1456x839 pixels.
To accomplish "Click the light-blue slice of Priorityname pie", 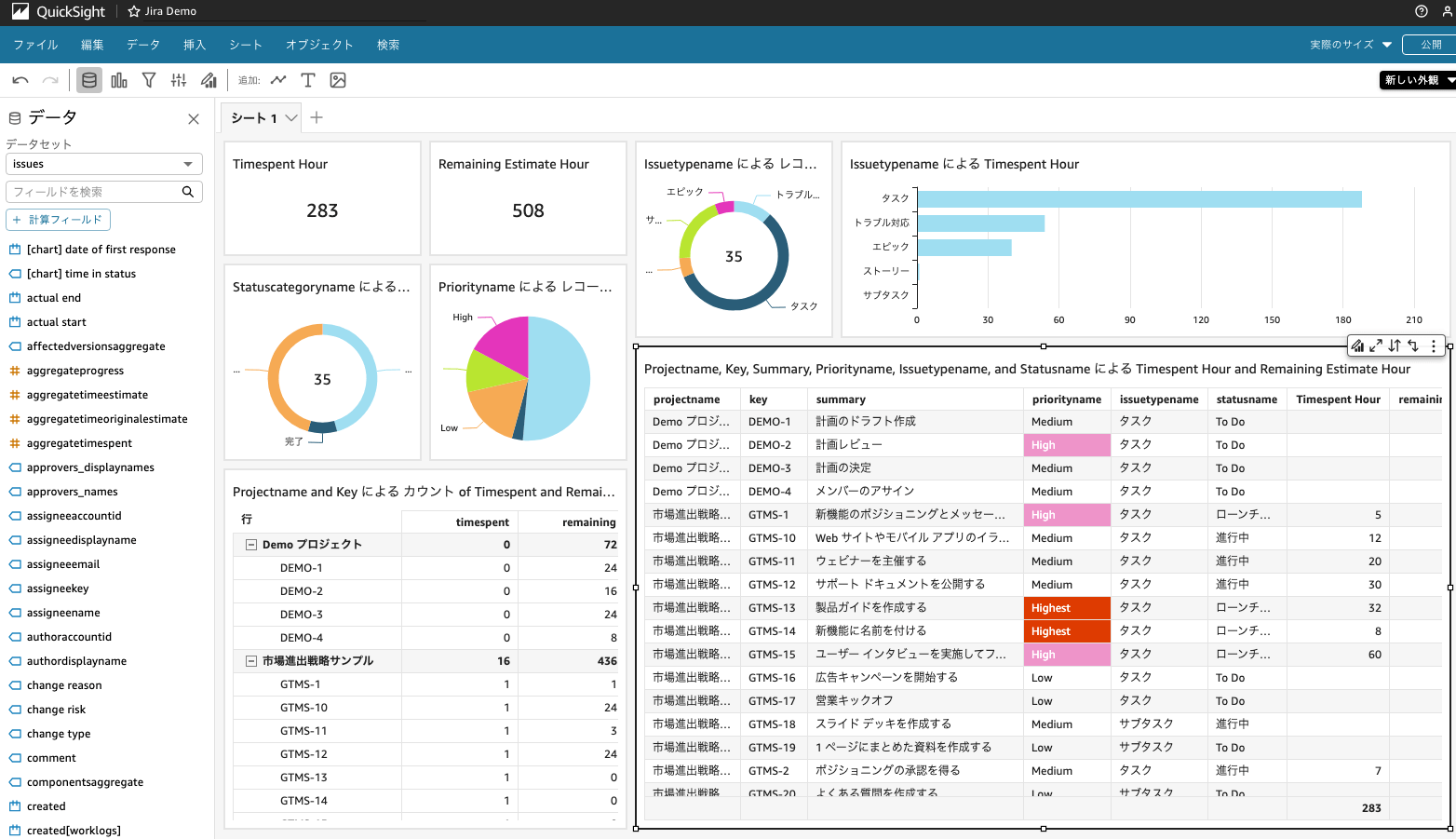I will (x=559, y=379).
